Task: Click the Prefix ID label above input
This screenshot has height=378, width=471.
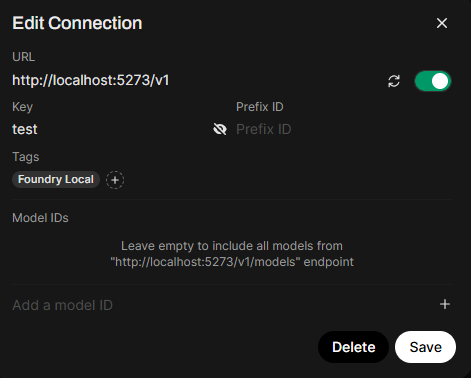Action: [x=260, y=107]
